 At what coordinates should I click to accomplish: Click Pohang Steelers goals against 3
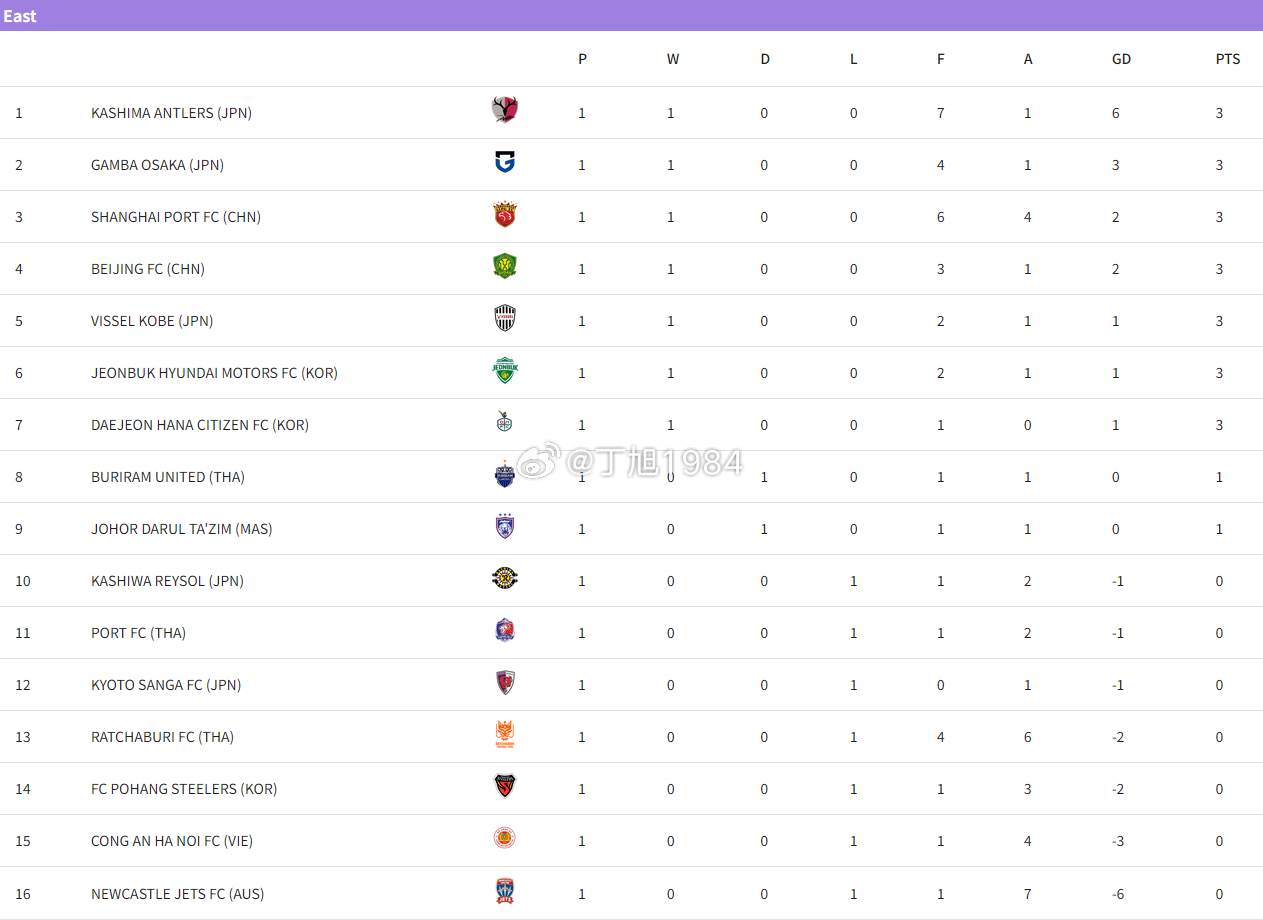(x=1027, y=789)
